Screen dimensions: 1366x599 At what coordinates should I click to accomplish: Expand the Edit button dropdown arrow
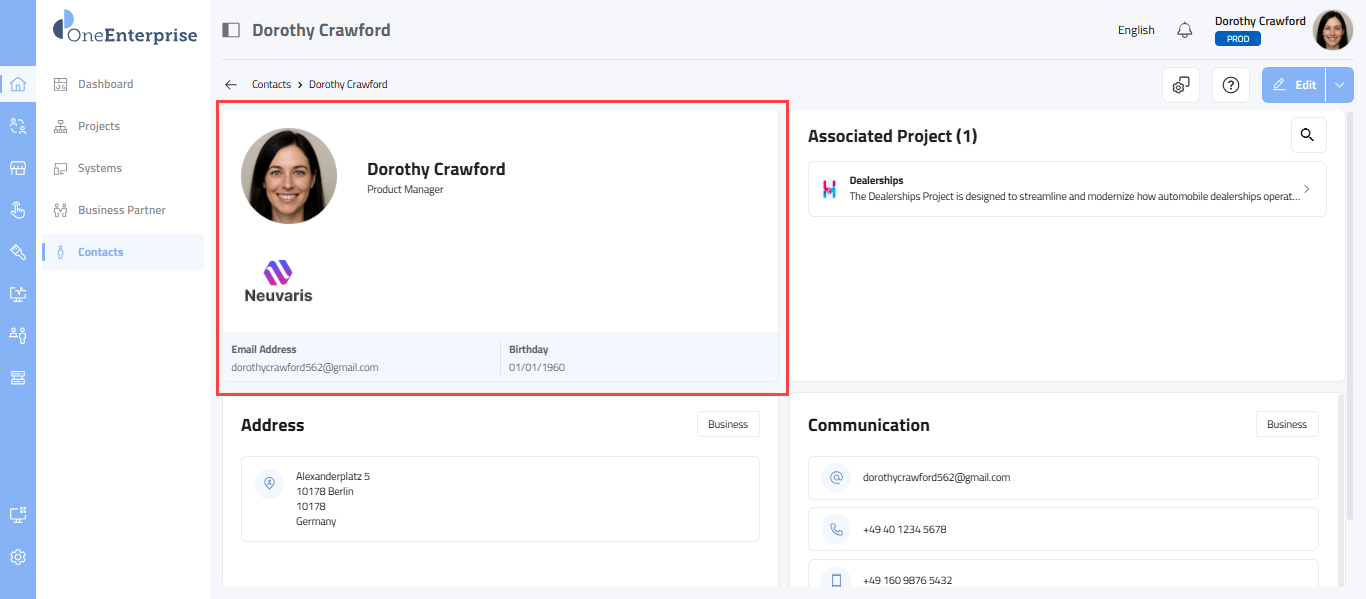coord(1339,85)
